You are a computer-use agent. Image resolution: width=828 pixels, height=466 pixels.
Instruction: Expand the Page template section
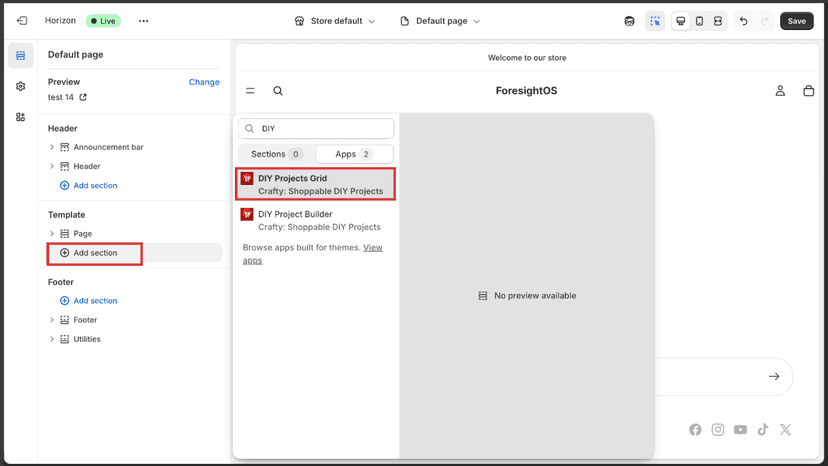click(x=52, y=234)
